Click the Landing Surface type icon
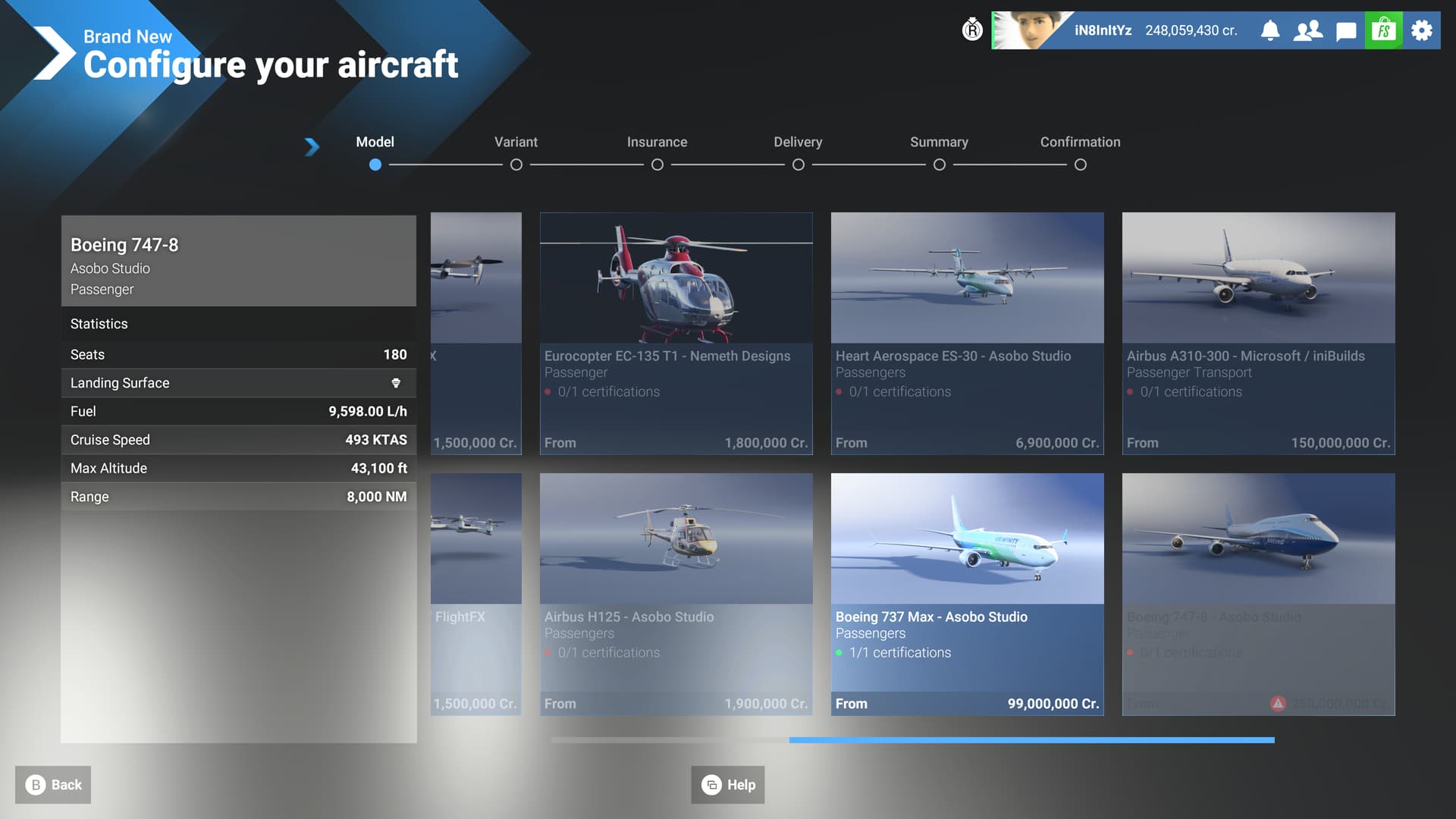 396,383
